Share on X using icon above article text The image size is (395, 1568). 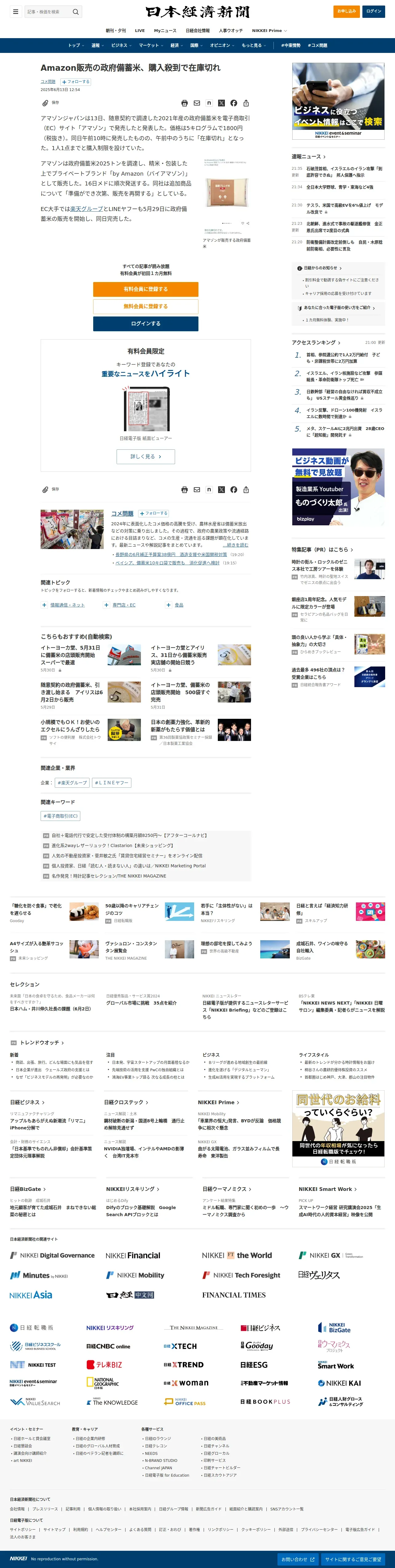pos(221,103)
